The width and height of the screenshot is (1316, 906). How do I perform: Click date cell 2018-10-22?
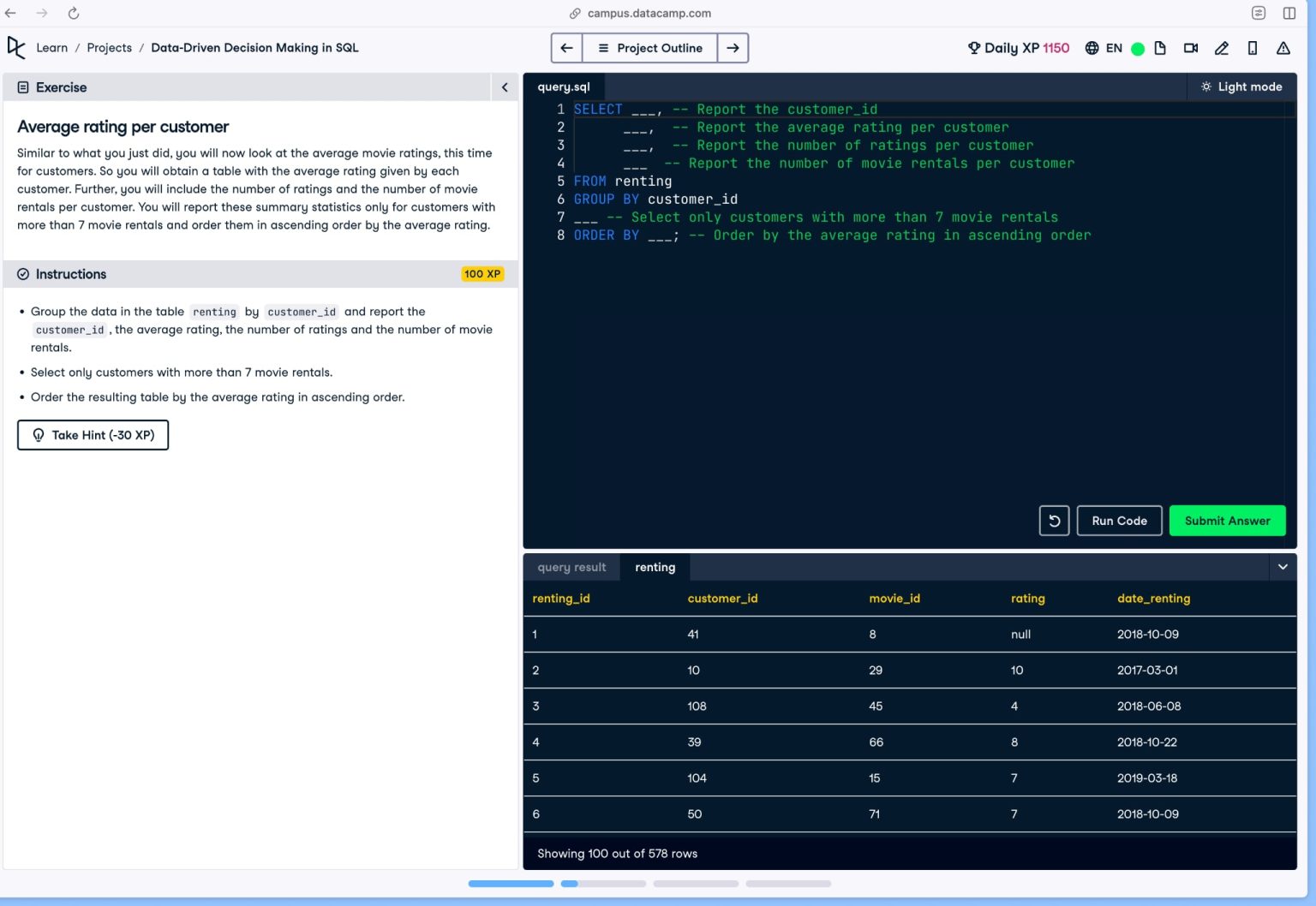tap(1147, 742)
